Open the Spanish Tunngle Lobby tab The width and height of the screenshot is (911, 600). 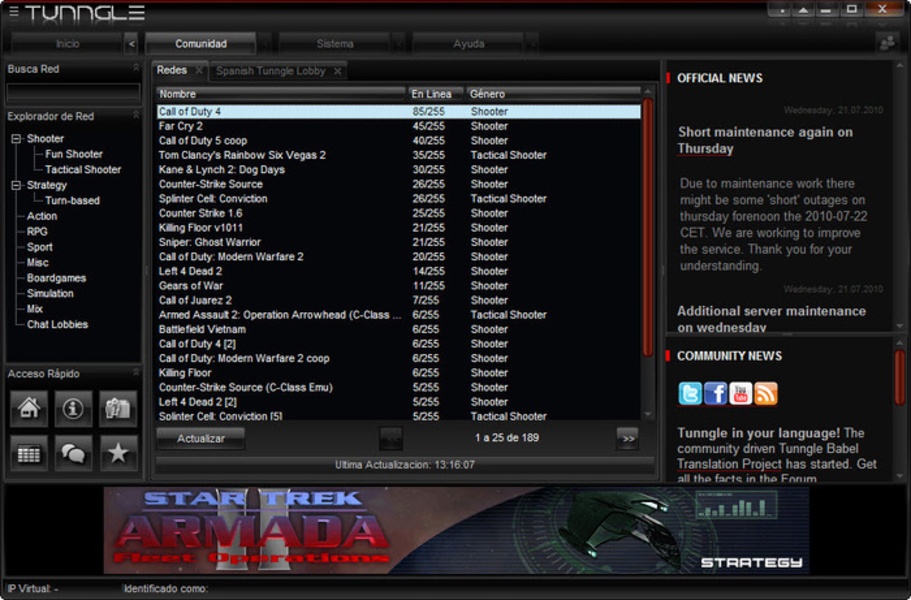pyautogui.click(x=271, y=71)
